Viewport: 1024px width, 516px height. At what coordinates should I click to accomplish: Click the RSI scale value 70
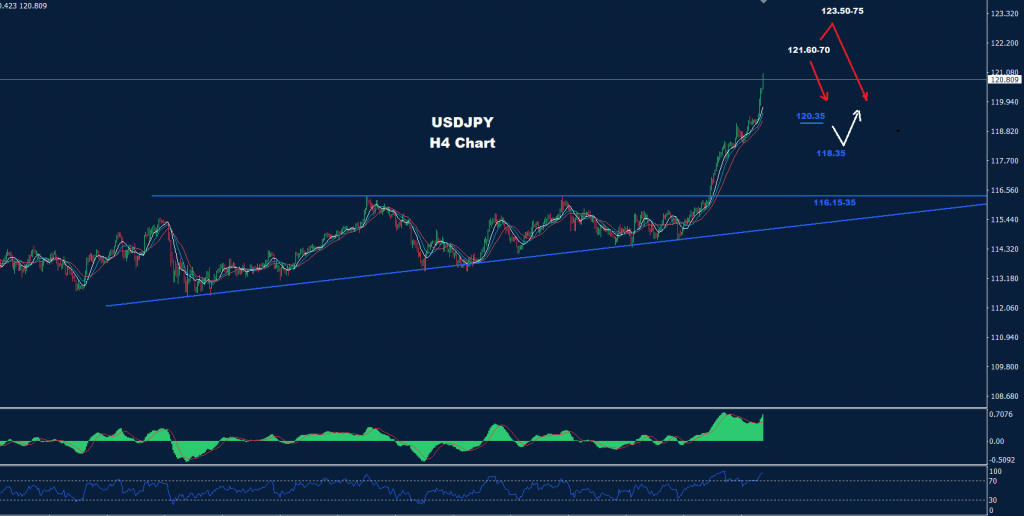pyautogui.click(x=995, y=481)
